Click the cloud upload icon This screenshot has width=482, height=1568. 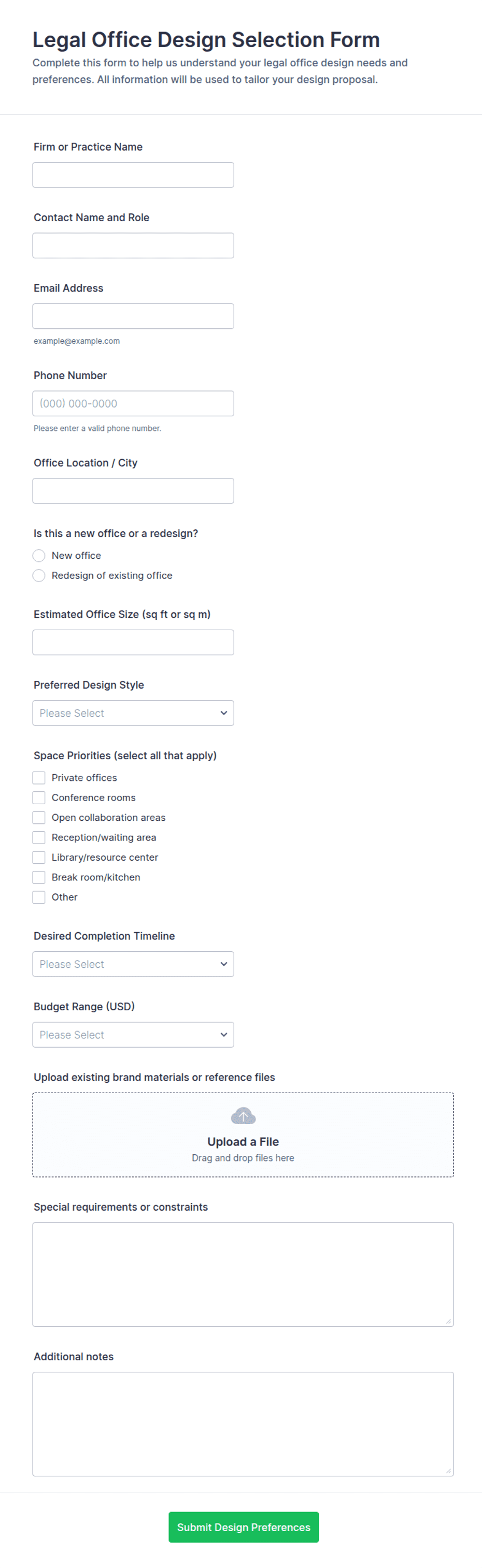pyautogui.click(x=243, y=1116)
